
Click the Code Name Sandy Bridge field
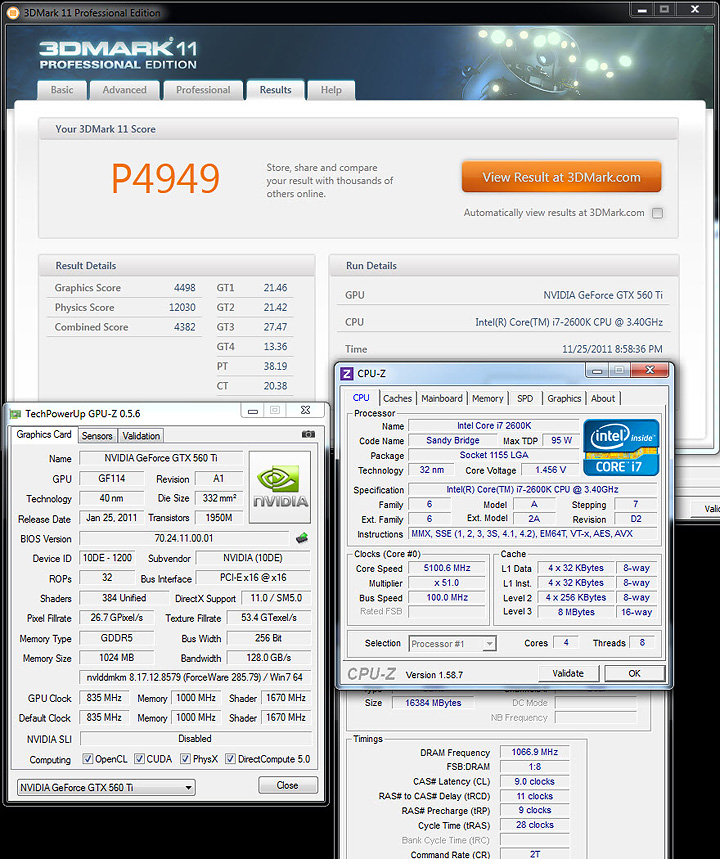point(453,440)
